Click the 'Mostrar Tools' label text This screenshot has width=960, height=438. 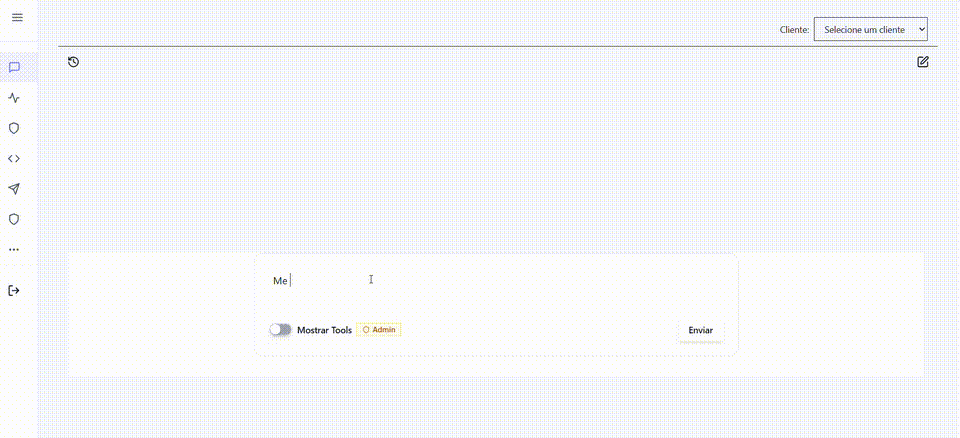(x=324, y=330)
